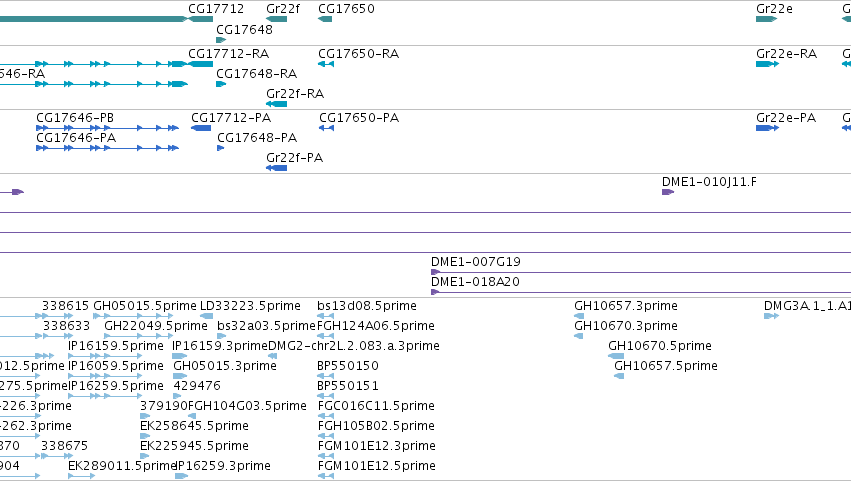Open the DME1-007G19 clone label

click(x=475, y=262)
